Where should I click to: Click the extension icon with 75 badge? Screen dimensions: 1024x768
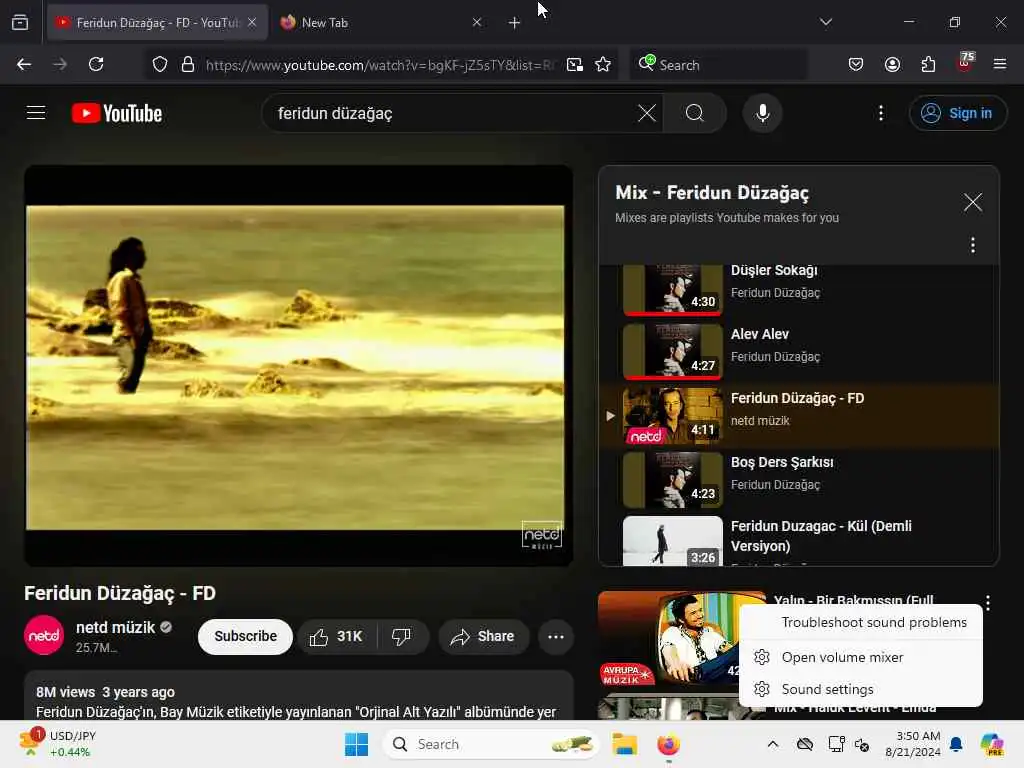click(x=965, y=63)
